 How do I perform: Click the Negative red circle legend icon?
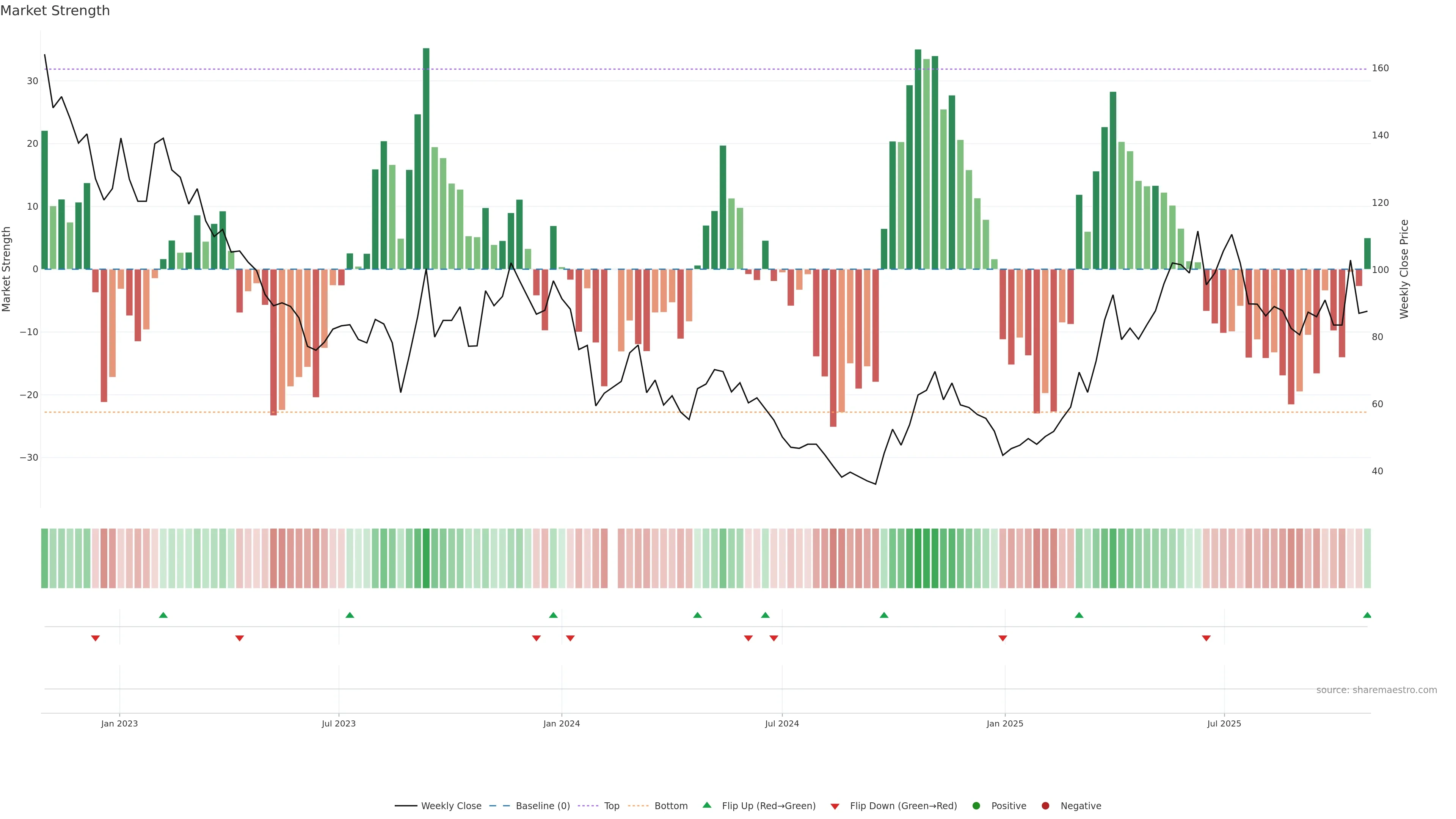pyautogui.click(x=1045, y=806)
